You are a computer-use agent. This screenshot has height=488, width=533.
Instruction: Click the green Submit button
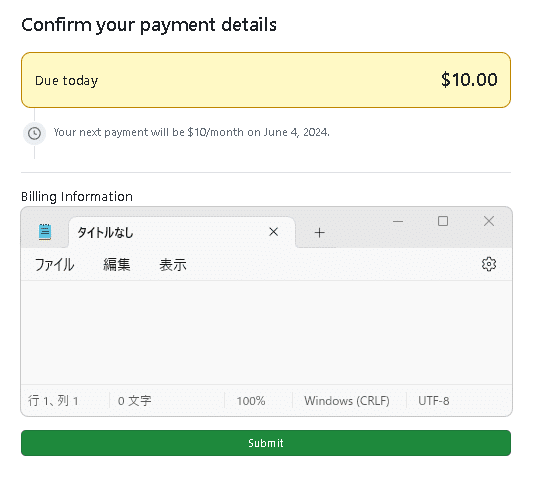pyautogui.click(x=266, y=443)
